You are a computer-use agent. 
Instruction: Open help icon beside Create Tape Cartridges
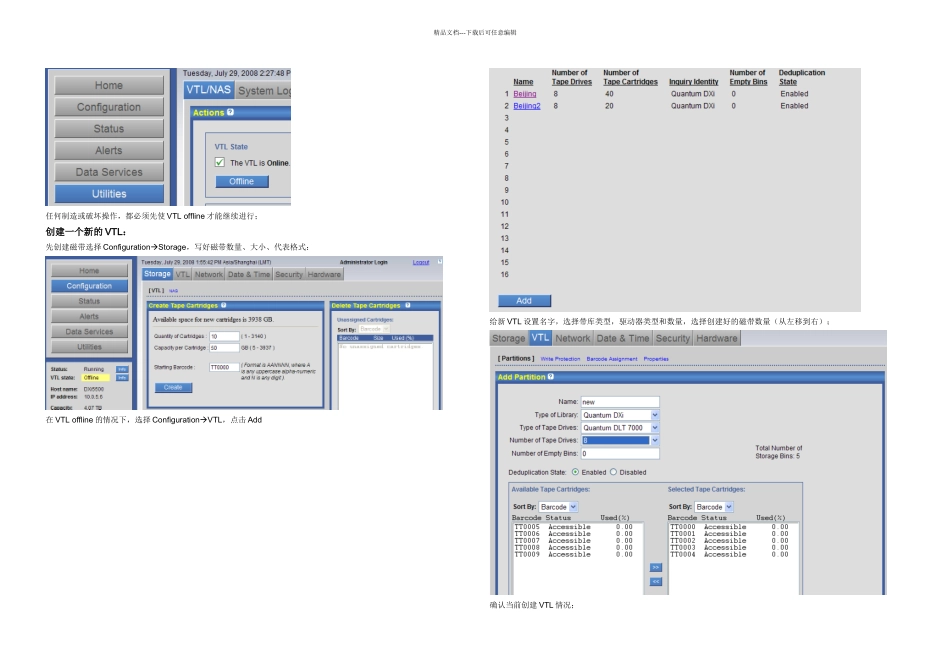(223, 306)
